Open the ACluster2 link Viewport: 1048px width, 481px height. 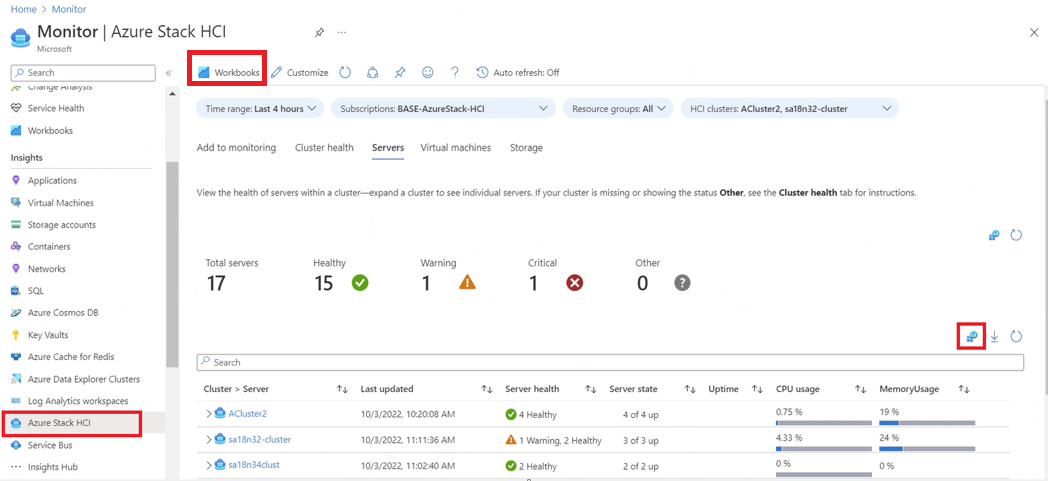(247, 414)
